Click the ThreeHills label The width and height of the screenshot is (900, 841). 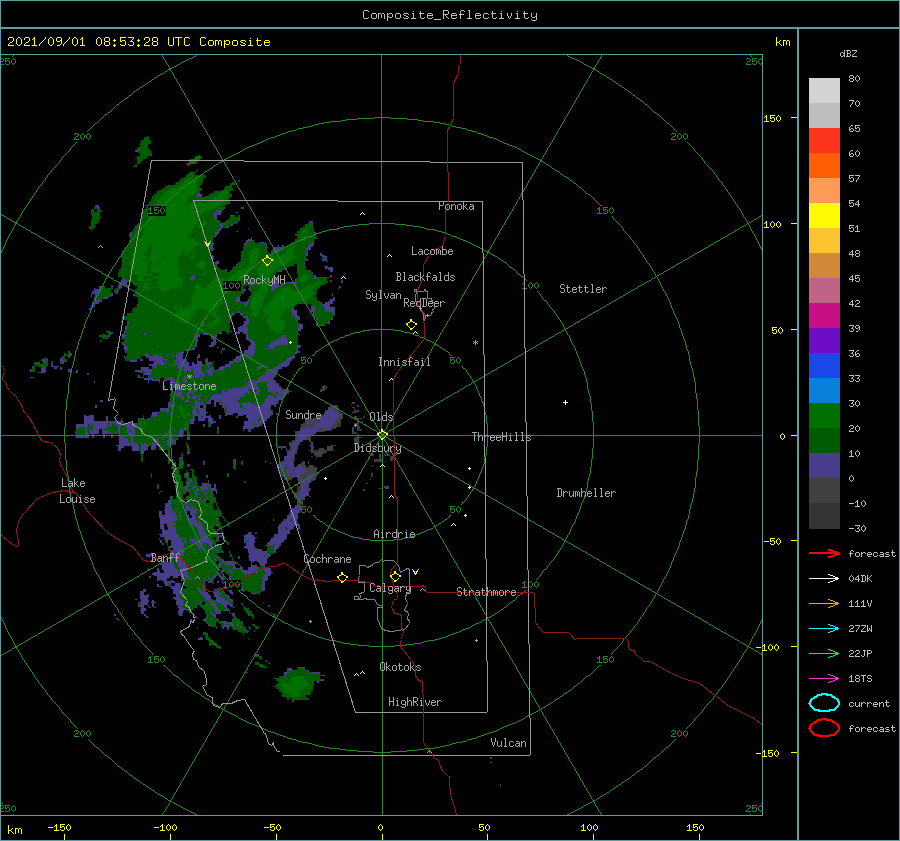tap(501, 437)
